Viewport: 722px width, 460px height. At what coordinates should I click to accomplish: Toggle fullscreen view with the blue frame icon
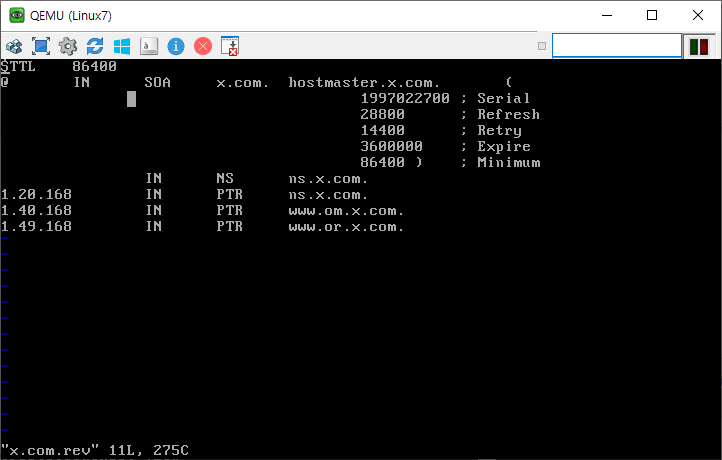click(41, 46)
